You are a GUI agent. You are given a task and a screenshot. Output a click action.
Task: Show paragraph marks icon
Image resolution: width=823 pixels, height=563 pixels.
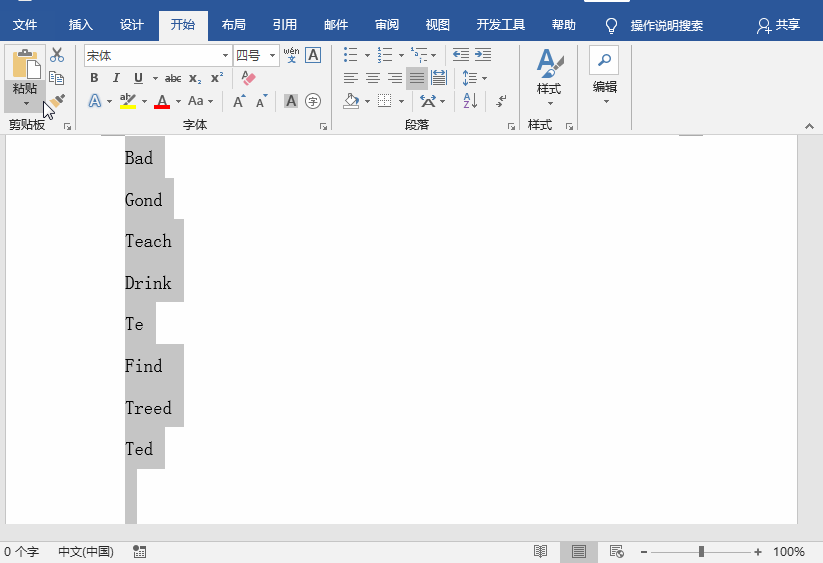(x=501, y=101)
